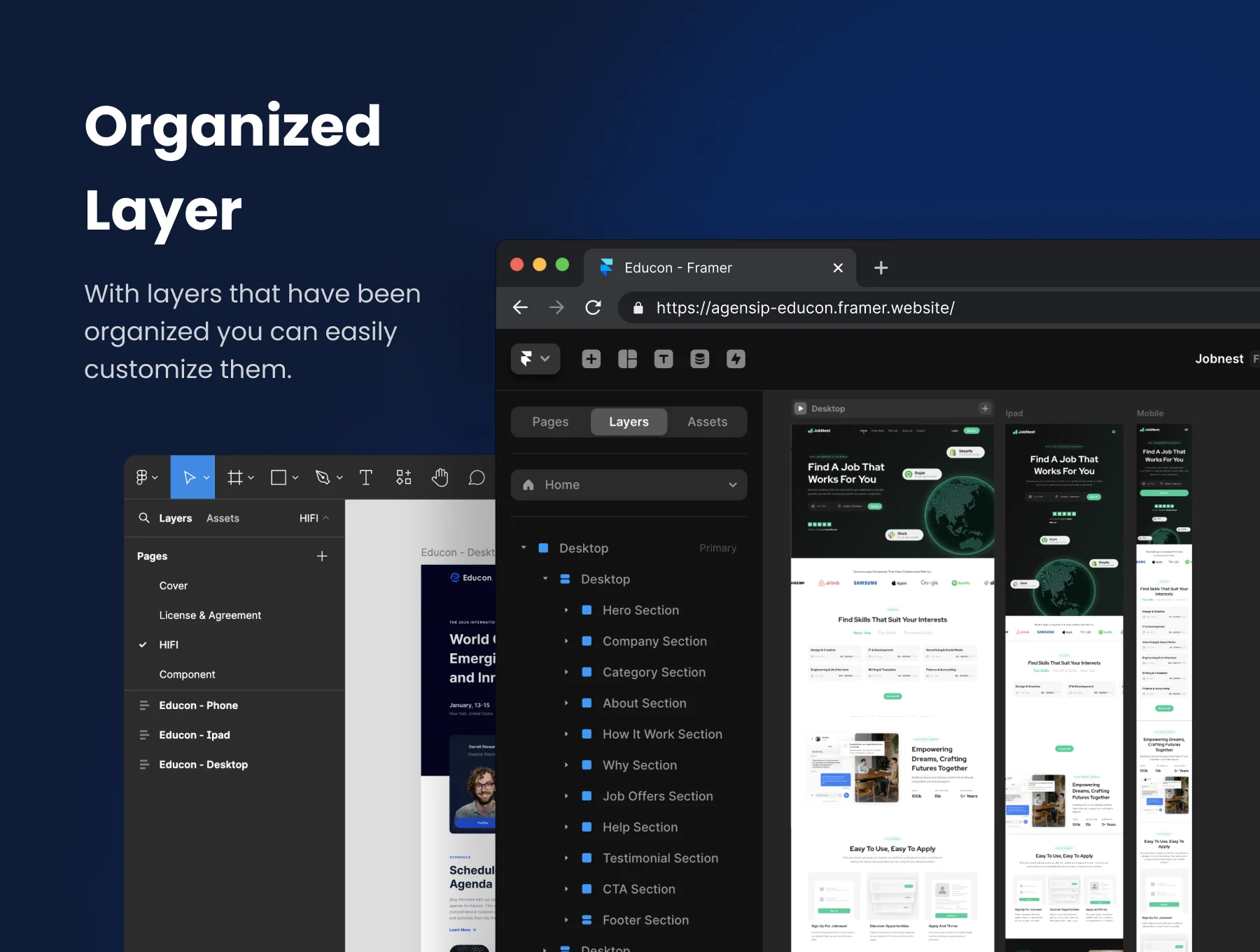Open the Framer CMS database icon
The height and width of the screenshot is (952, 1260).
(700, 359)
